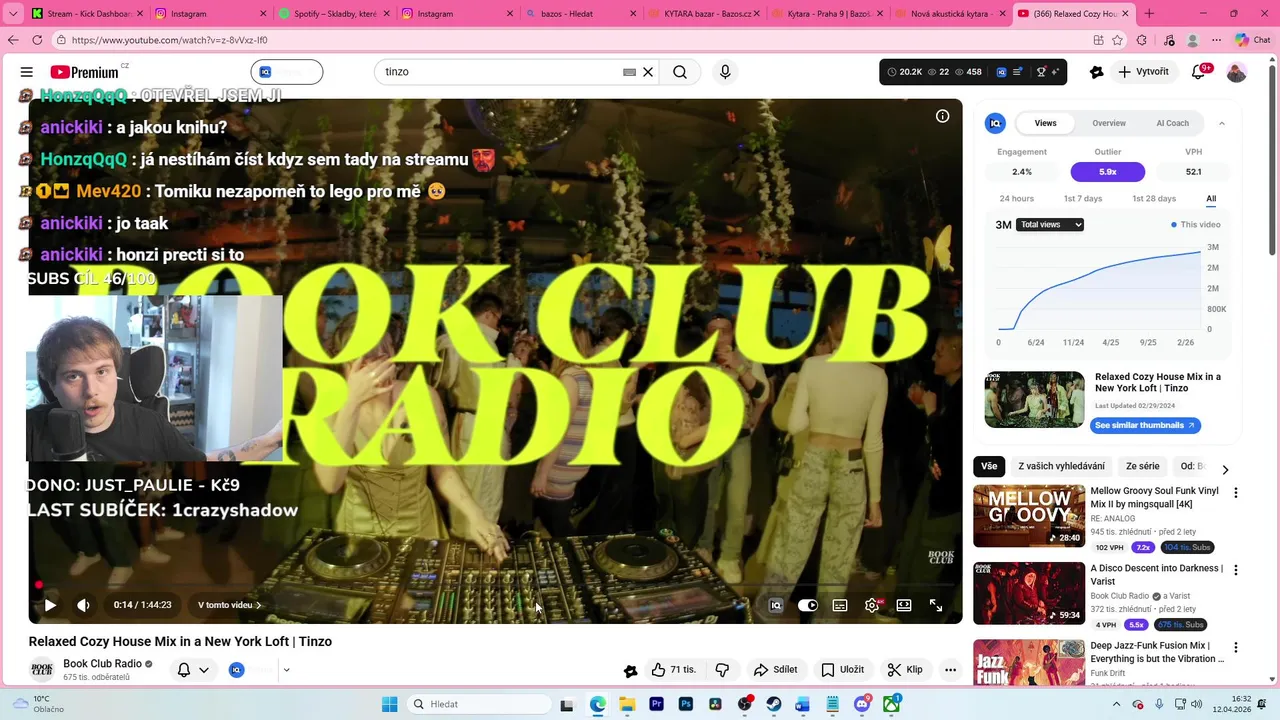The image size is (1280, 720).
Task: Switch to the Spotify browser tab
Action: click(335, 14)
